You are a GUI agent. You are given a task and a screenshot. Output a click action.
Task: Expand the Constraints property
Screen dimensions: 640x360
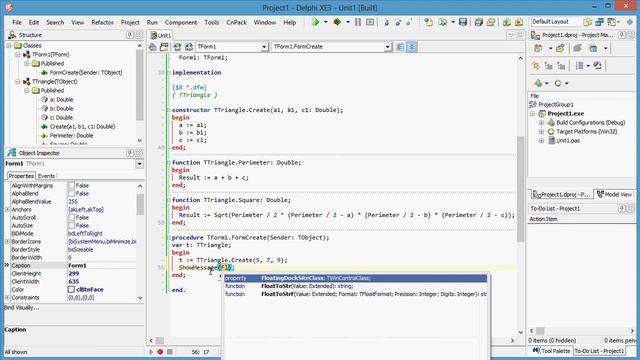click(x=7, y=298)
